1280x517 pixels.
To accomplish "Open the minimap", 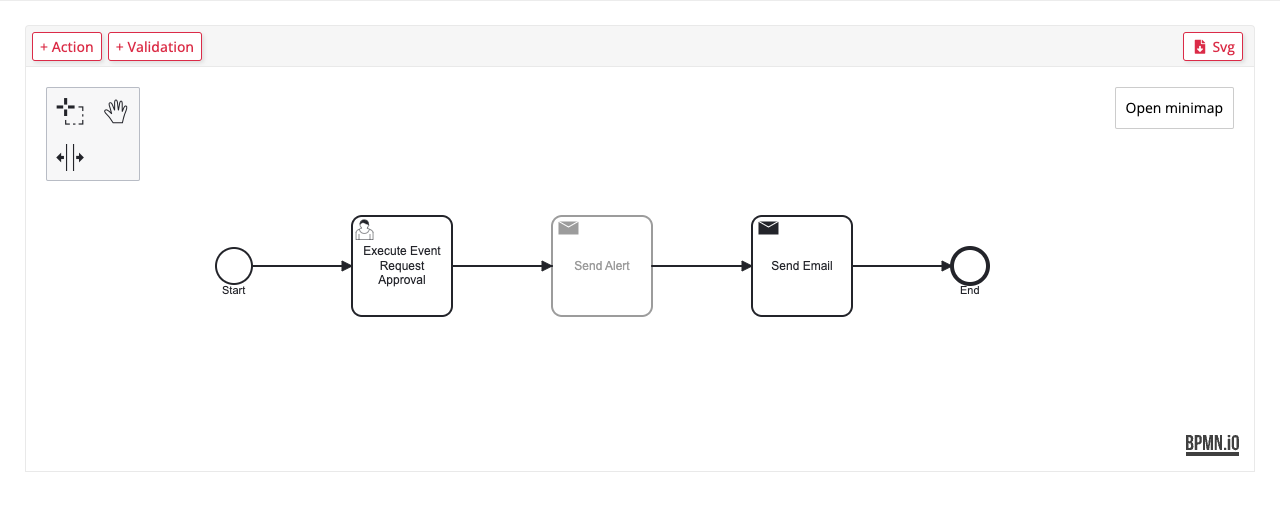I will (1174, 108).
